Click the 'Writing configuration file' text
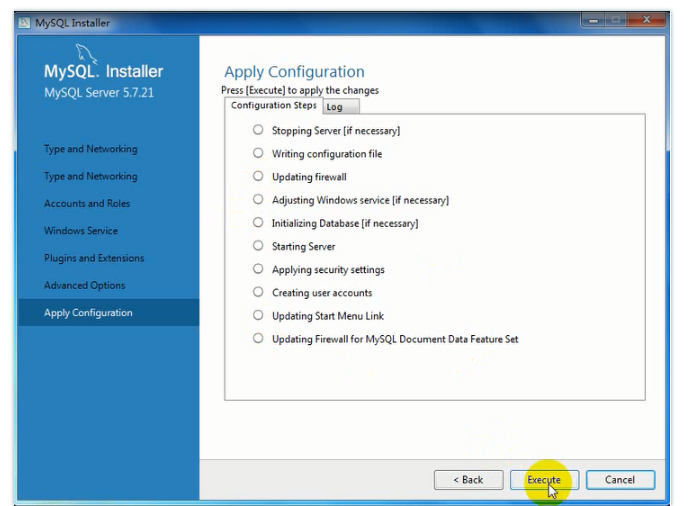 pyautogui.click(x=327, y=154)
